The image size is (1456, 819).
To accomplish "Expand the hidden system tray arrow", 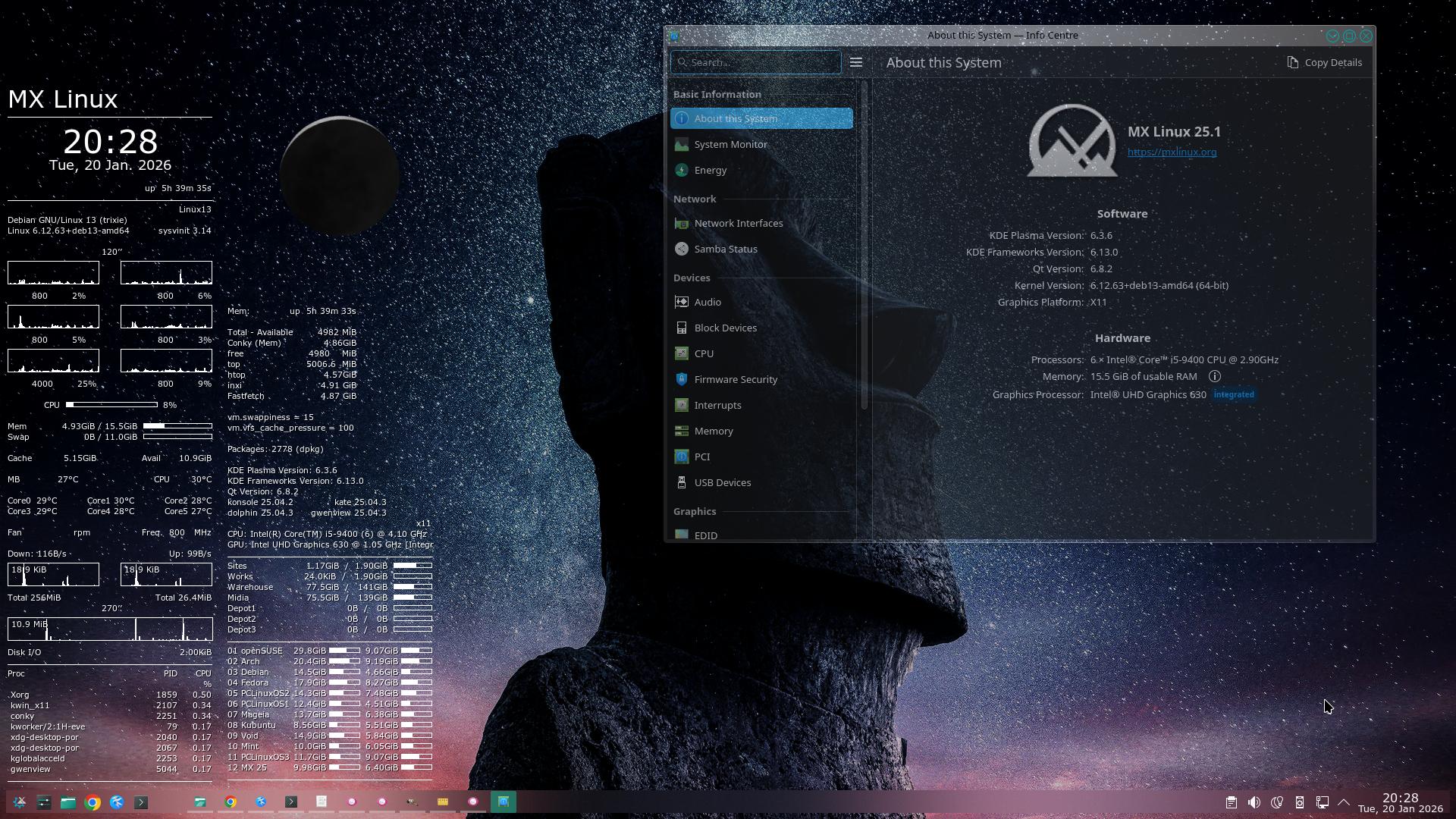I will point(1344,802).
